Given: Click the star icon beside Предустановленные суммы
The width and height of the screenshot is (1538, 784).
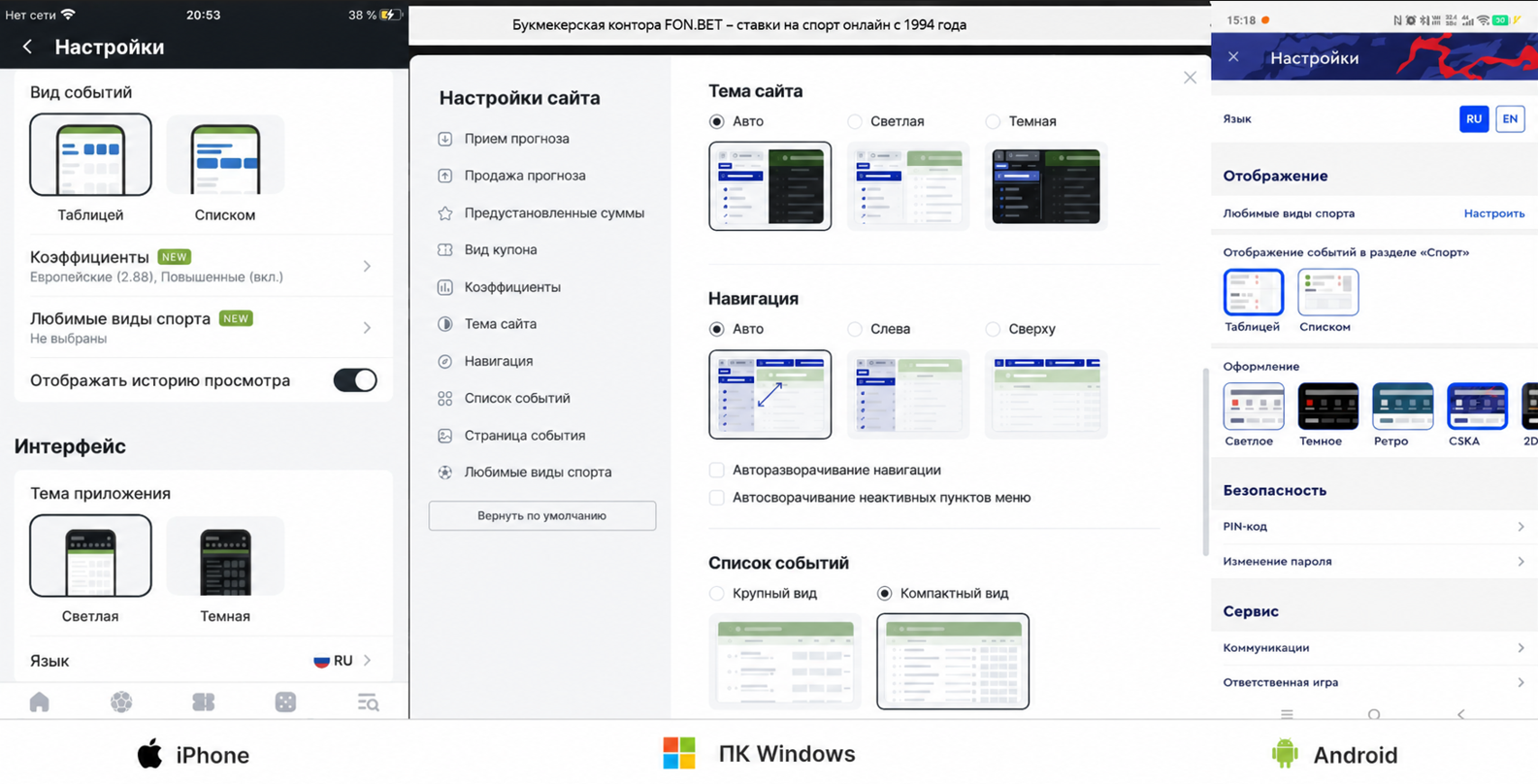Looking at the screenshot, I should 445,212.
